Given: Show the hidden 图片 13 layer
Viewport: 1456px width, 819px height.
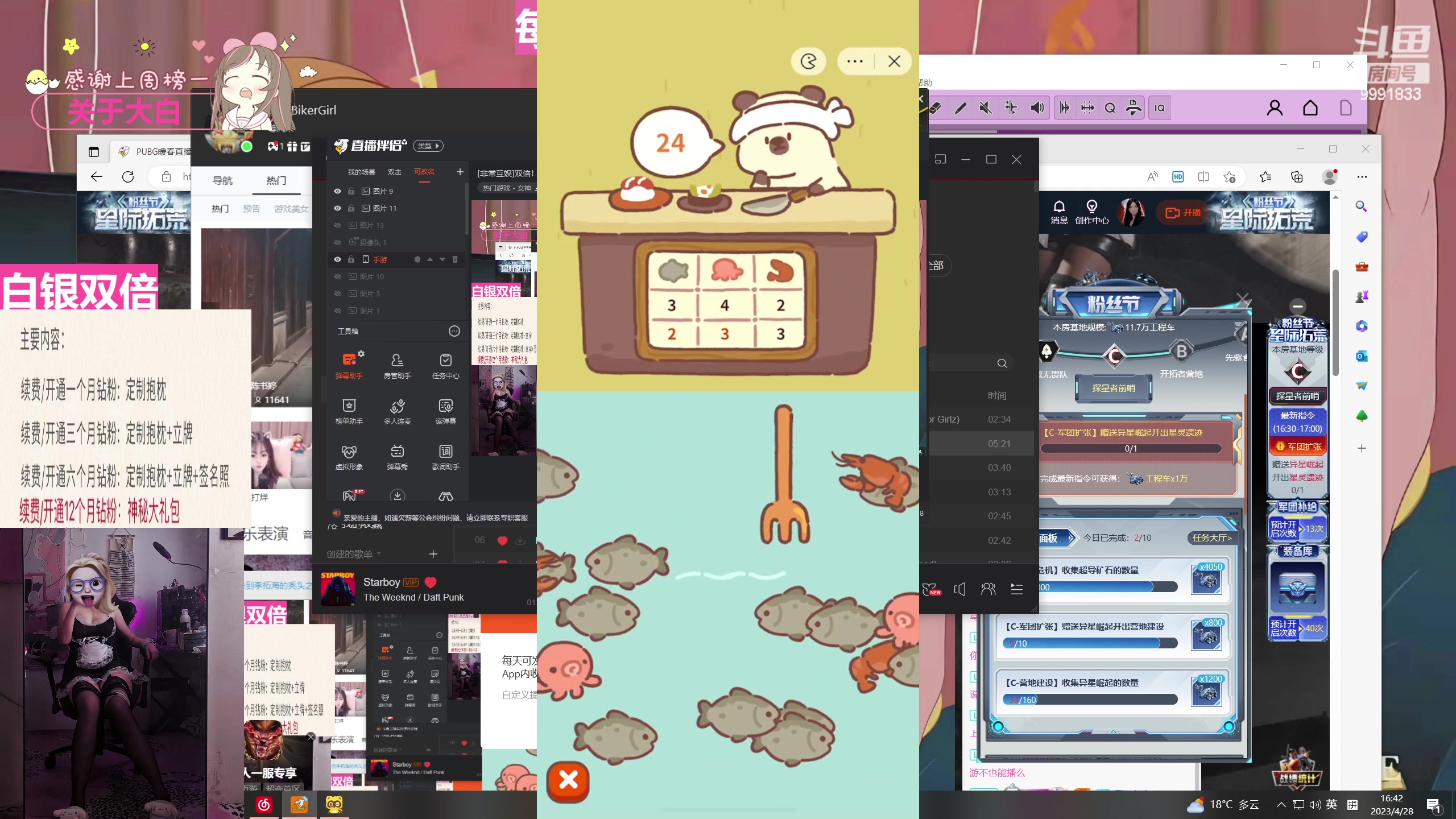Looking at the screenshot, I should 337,225.
